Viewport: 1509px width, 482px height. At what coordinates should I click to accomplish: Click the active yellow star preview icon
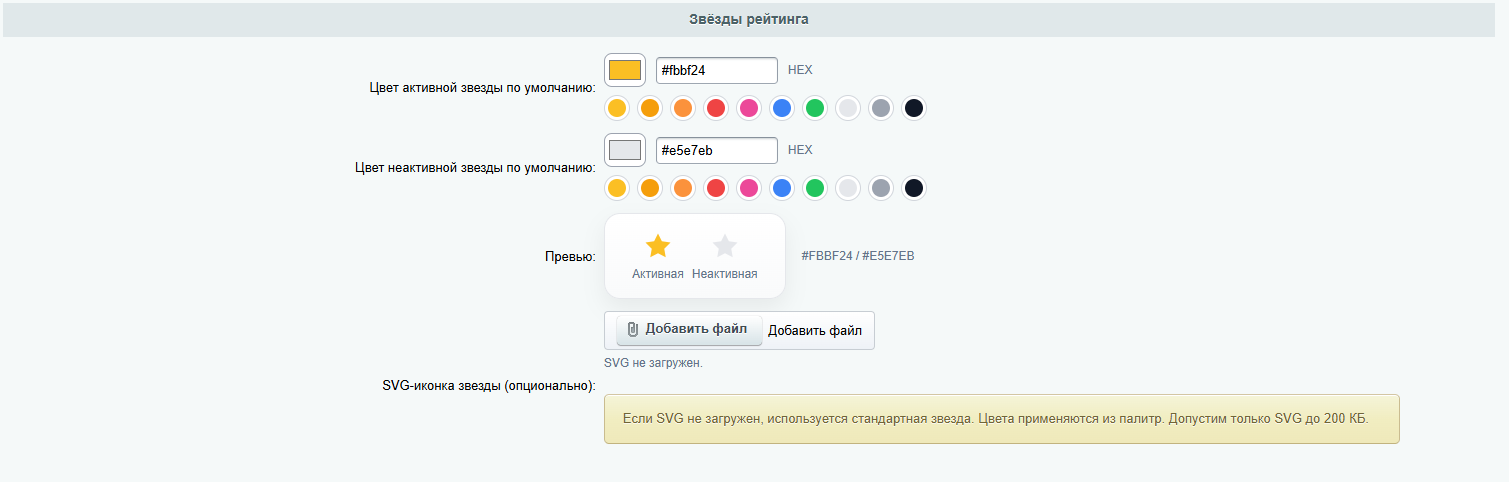pos(658,246)
